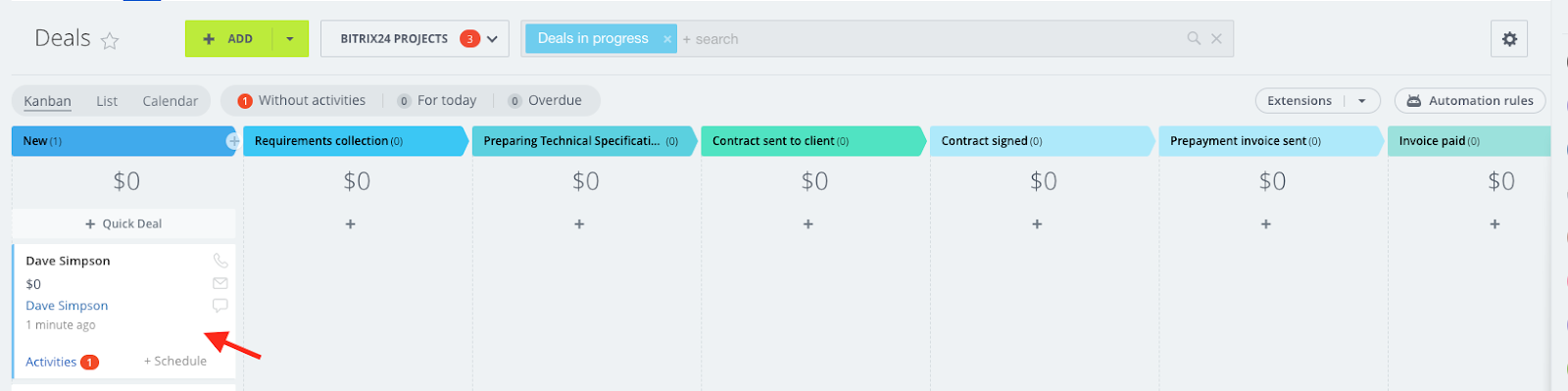Toggle the Without activities filter
Image resolution: width=1568 pixels, height=391 pixels.
302,100
